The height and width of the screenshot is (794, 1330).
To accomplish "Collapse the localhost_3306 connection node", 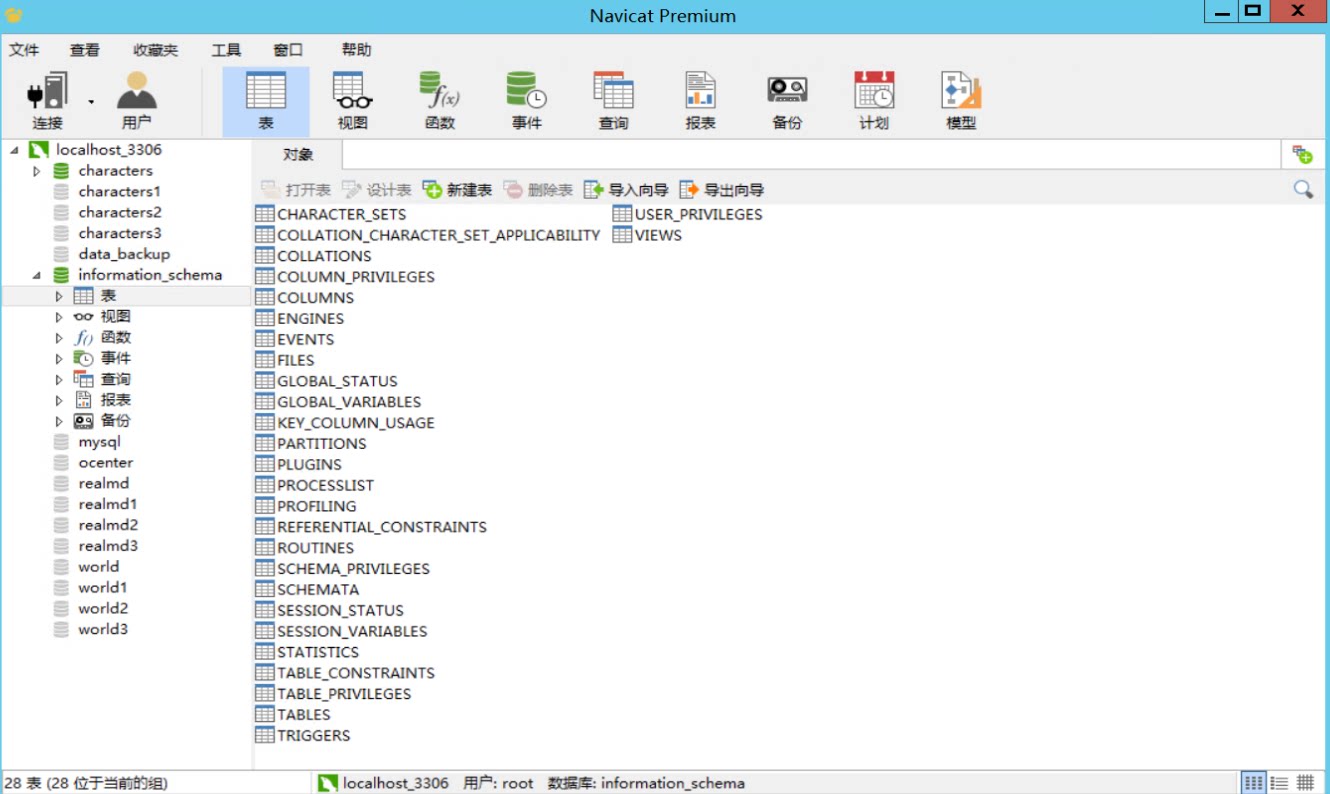I will tap(14, 150).
